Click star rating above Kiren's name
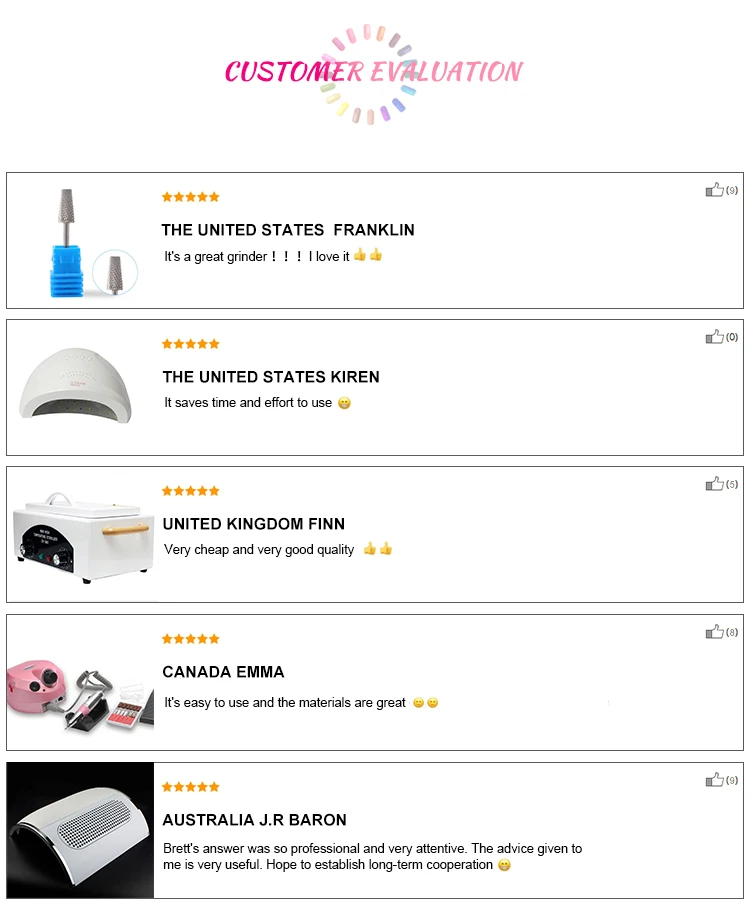This screenshot has height=907, width=750. pyautogui.click(x=190, y=344)
